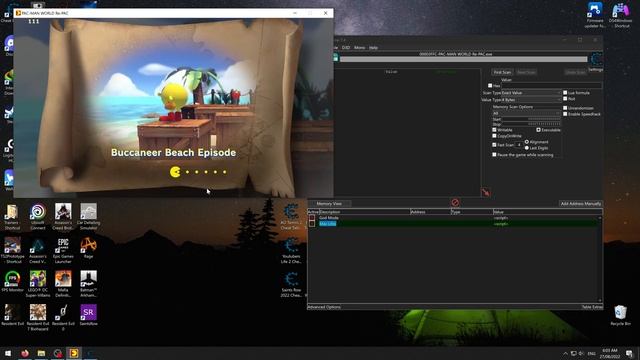Image resolution: width=640 pixels, height=360 pixels.
Task: Show hidden system tray icons chevron
Action: click(x=565, y=353)
